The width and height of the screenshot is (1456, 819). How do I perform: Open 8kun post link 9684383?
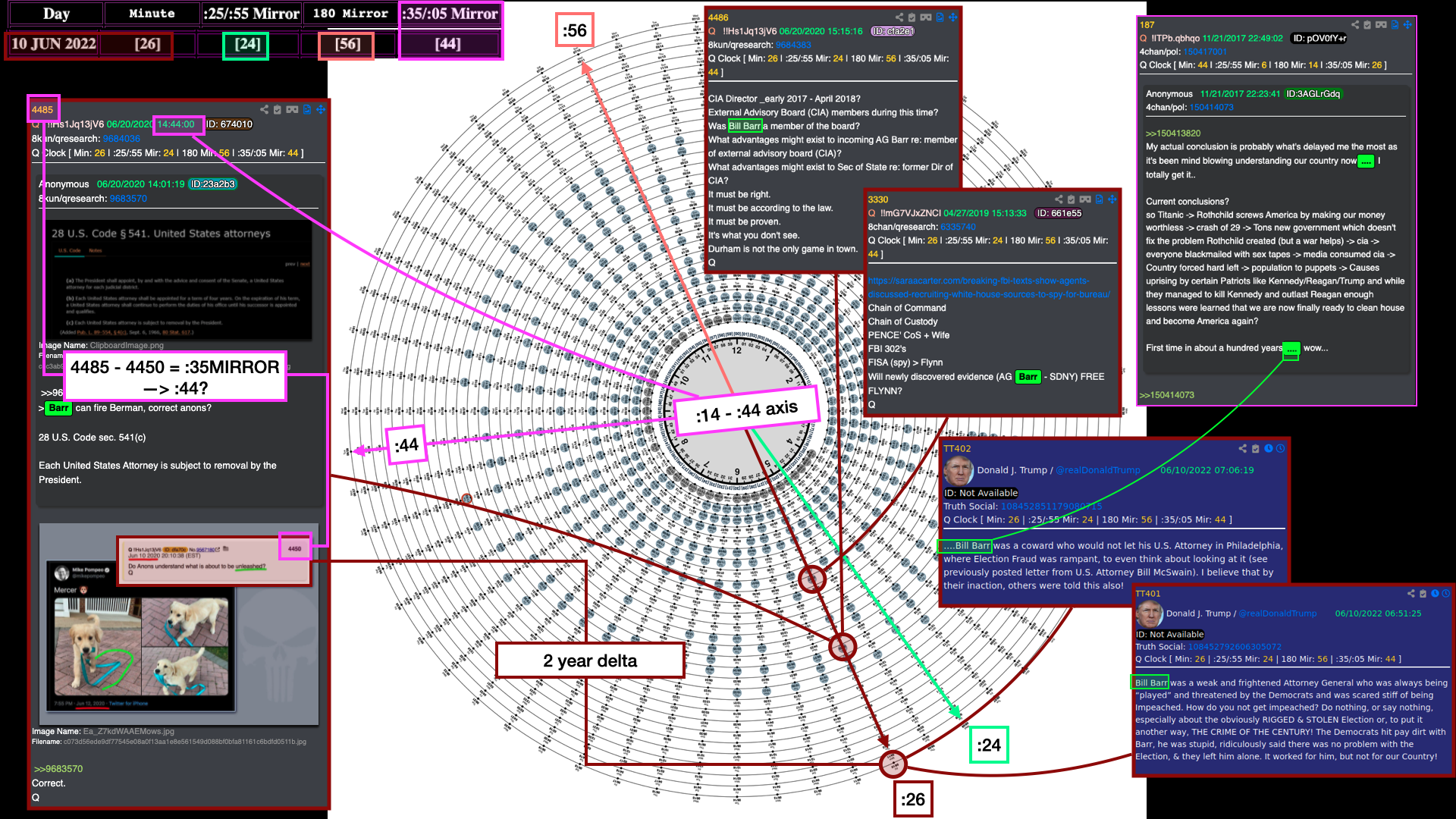tap(793, 45)
